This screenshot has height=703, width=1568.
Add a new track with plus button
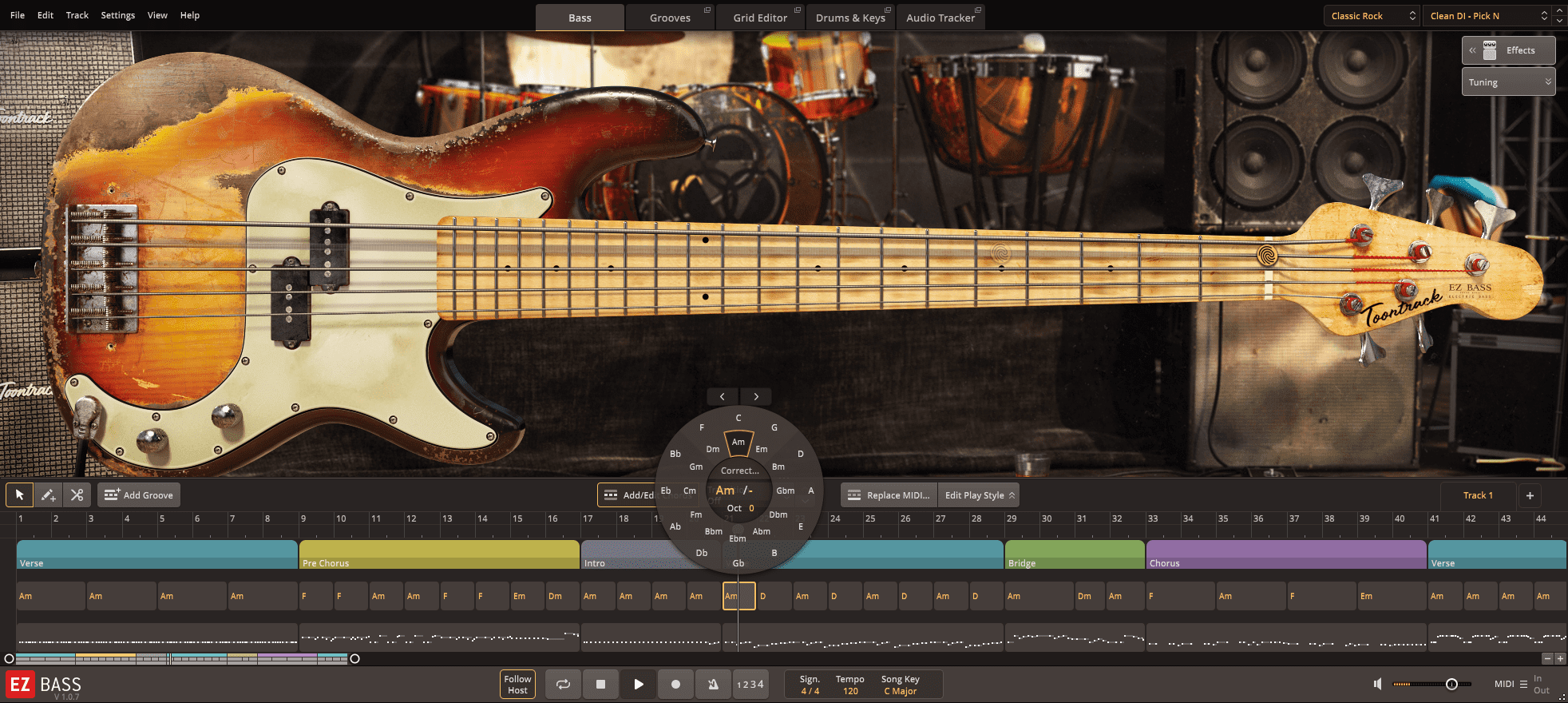(x=1530, y=495)
